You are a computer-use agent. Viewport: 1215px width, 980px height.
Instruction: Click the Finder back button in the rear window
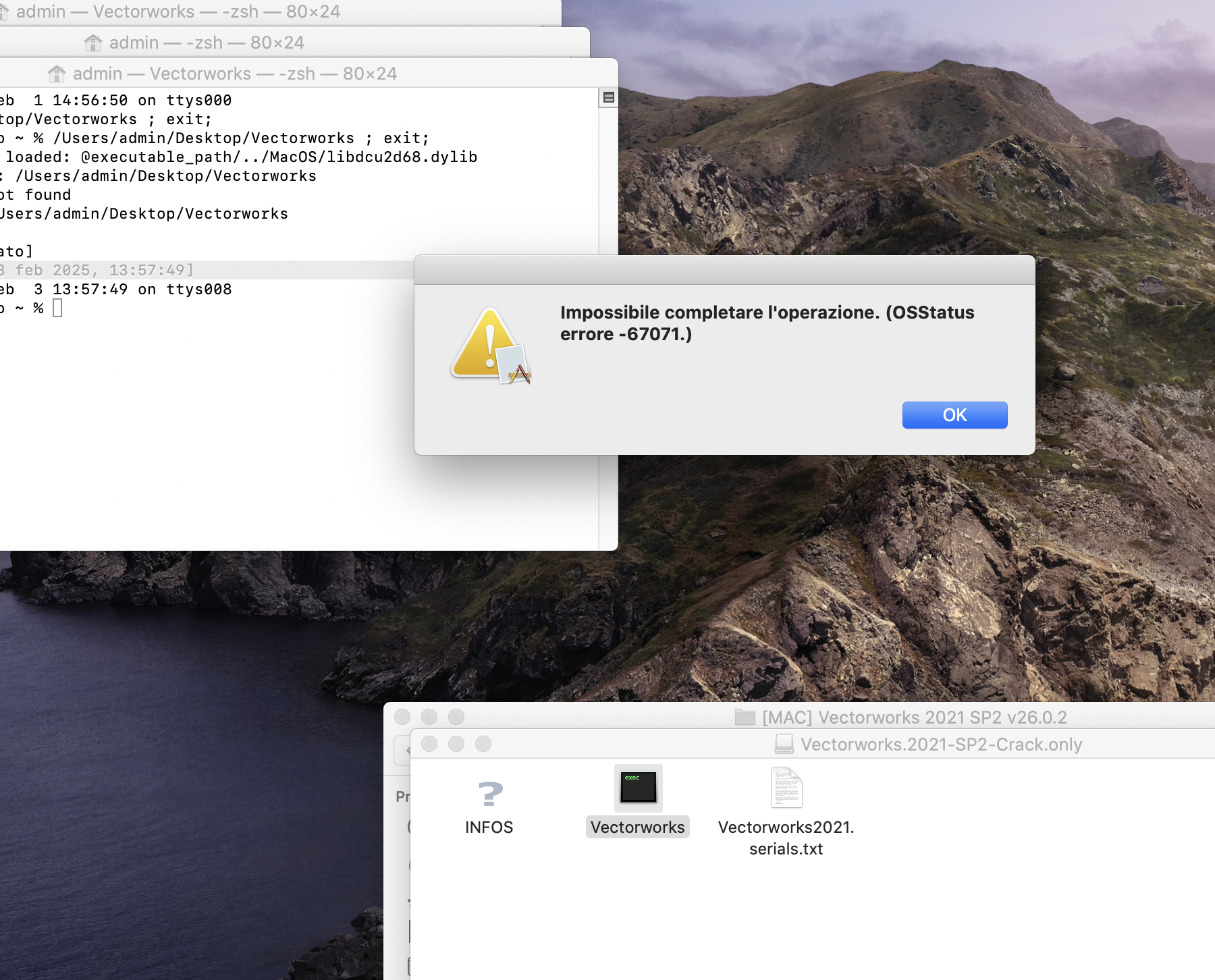click(404, 751)
